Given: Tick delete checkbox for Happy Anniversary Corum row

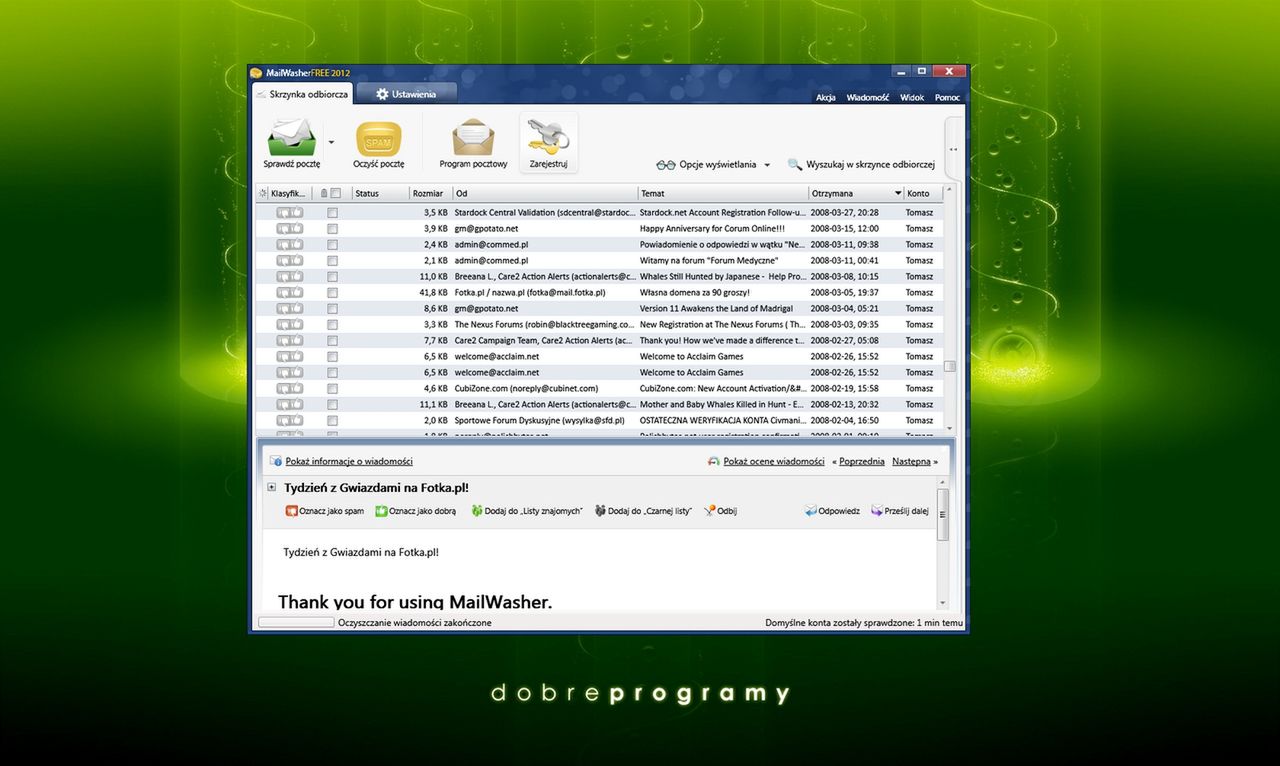Looking at the screenshot, I should click(333, 229).
